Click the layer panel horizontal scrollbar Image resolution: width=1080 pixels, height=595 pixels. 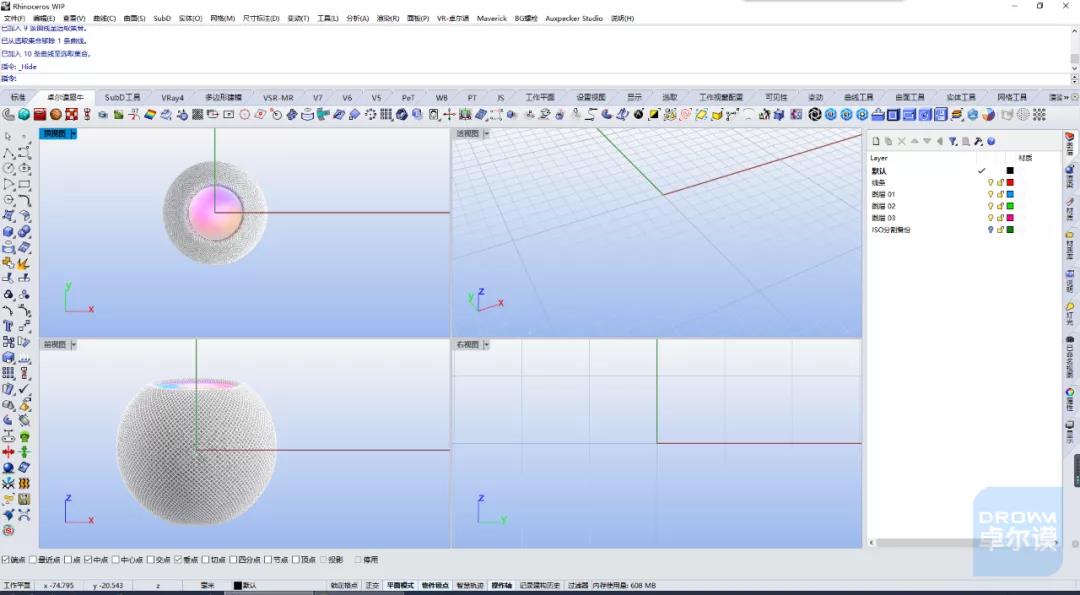pyautogui.click(x=964, y=543)
